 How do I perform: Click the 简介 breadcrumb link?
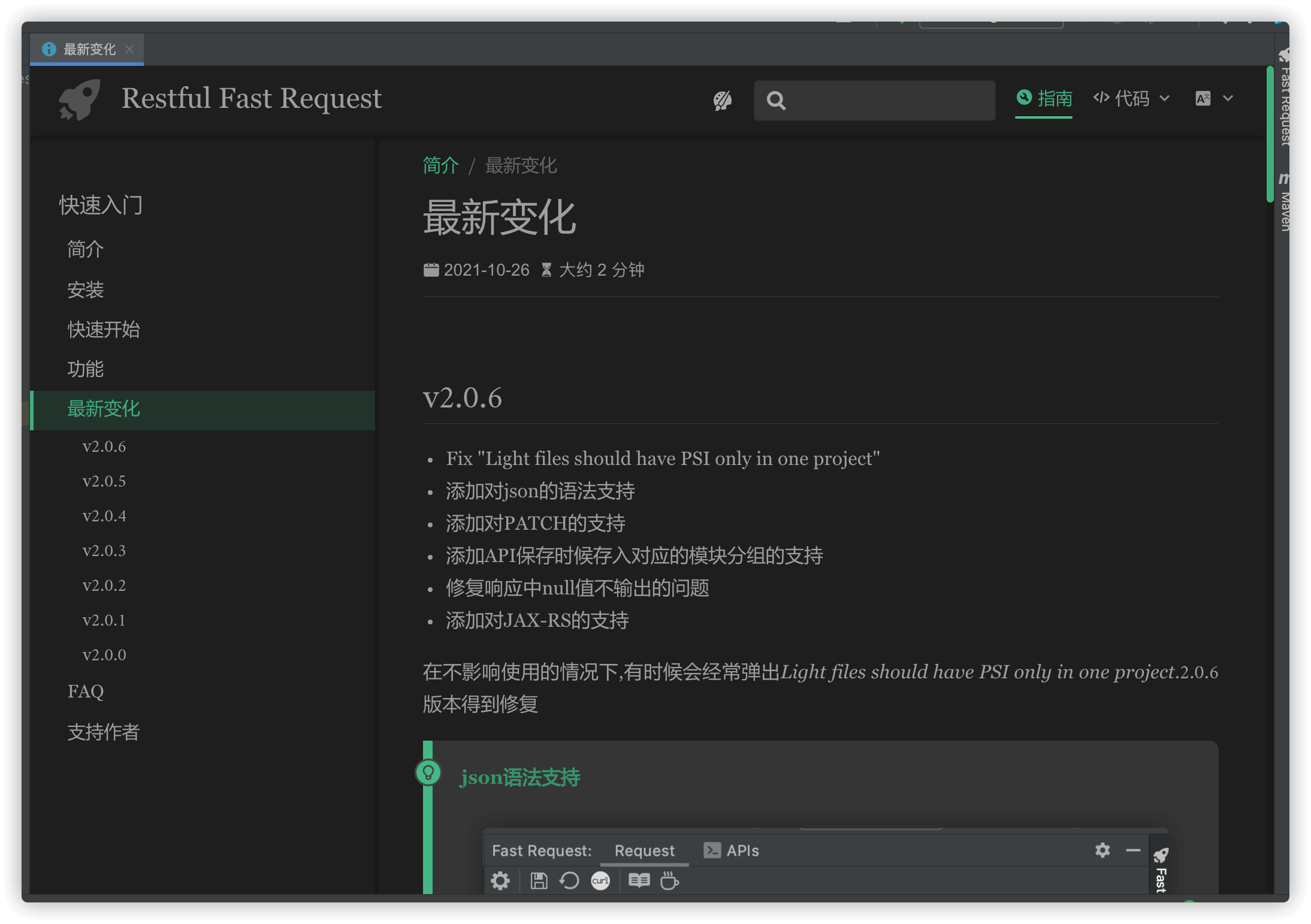(440, 165)
